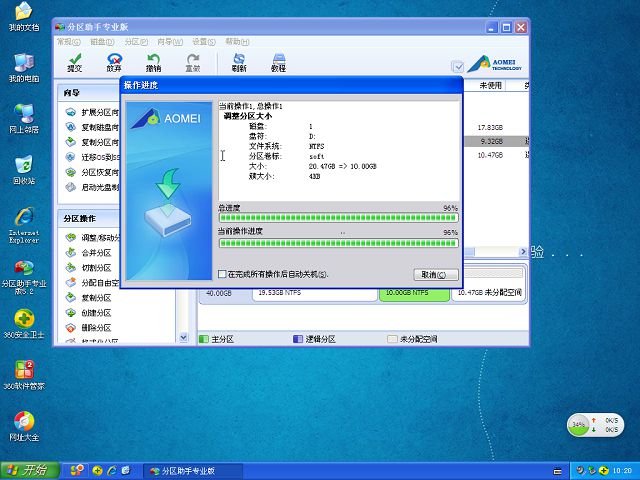This screenshot has height=480, width=640.
Task: Enable auto shutdown after operations checkbox
Action: (222, 274)
